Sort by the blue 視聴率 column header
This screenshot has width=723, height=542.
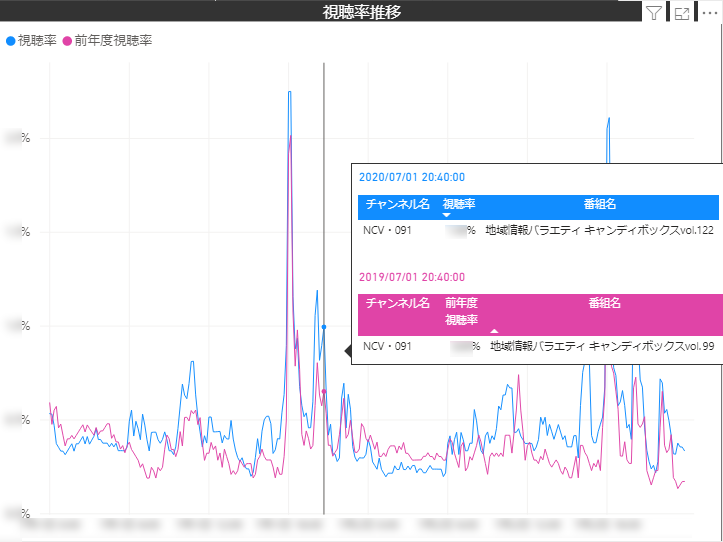coord(459,204)
